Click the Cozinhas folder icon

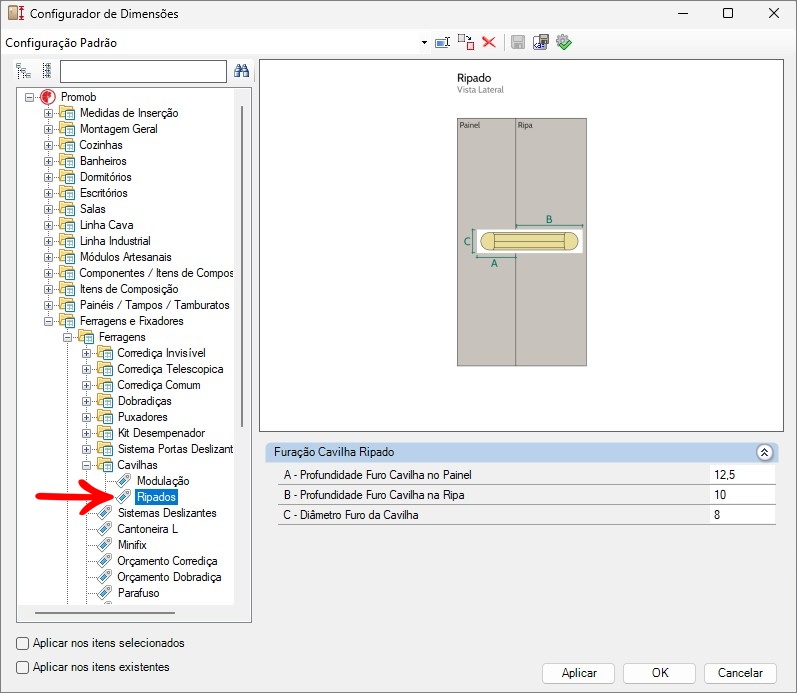[x=67, y=145]
